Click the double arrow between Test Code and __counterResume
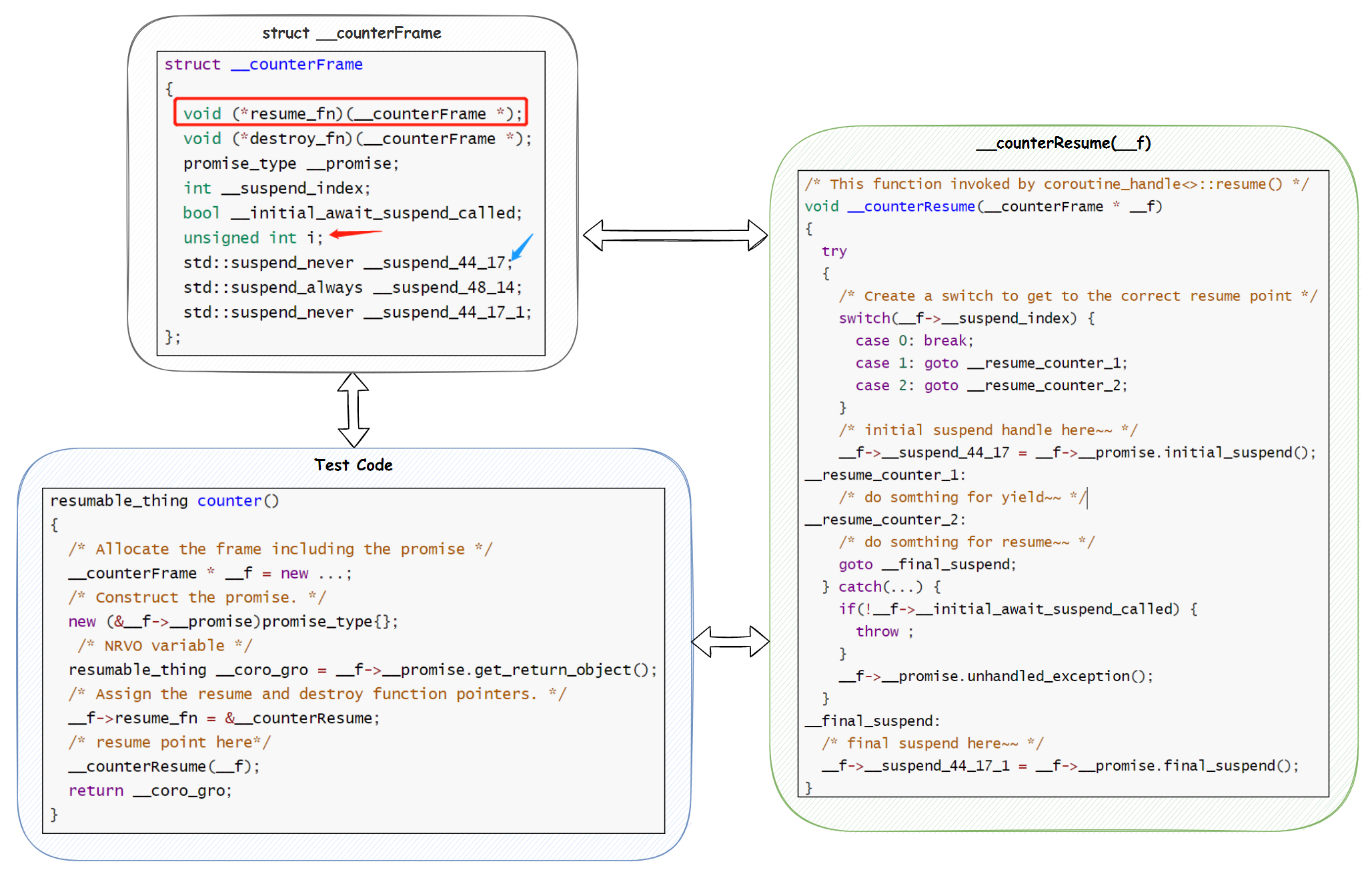1372x874 pixels. point(730,641)
